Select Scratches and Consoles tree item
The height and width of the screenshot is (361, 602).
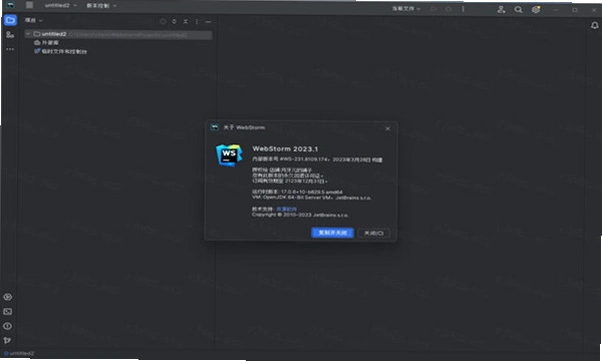pyautogui.click(x=61, y=51)
